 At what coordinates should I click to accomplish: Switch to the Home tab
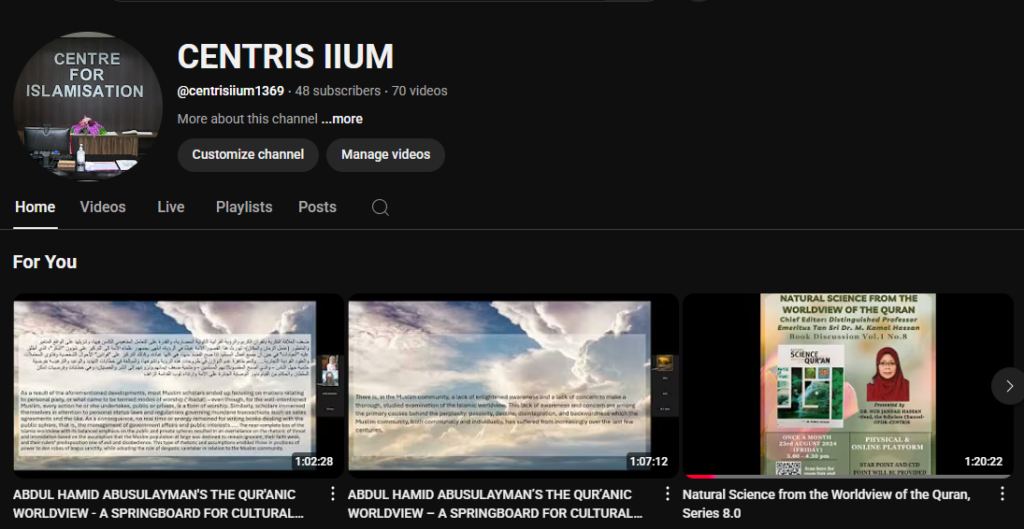(35, 208)
